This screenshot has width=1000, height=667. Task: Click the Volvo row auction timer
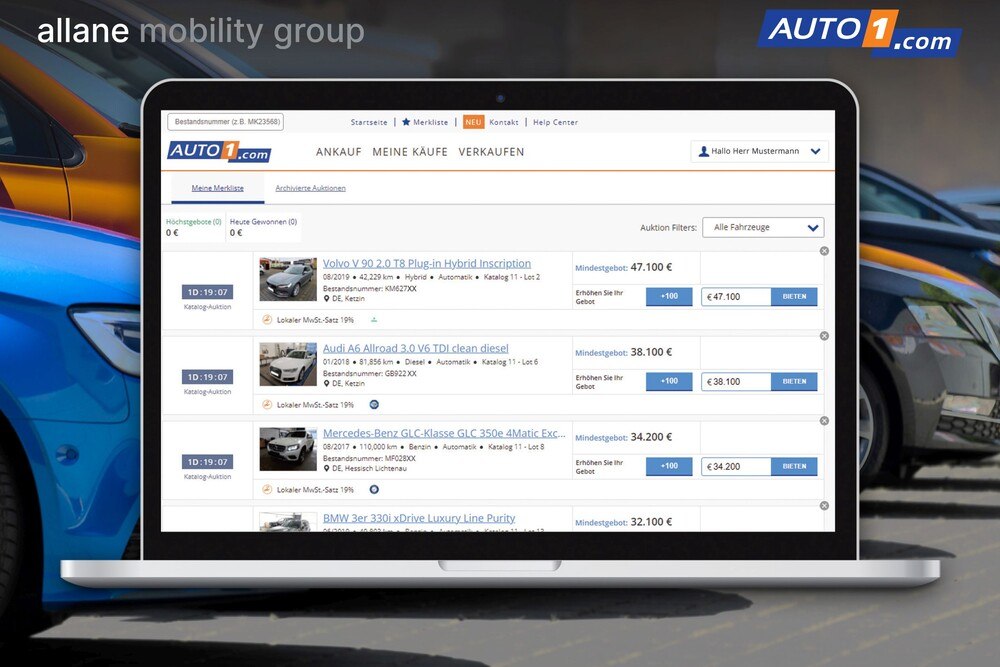pyautogui.click(x=207, y=292)
